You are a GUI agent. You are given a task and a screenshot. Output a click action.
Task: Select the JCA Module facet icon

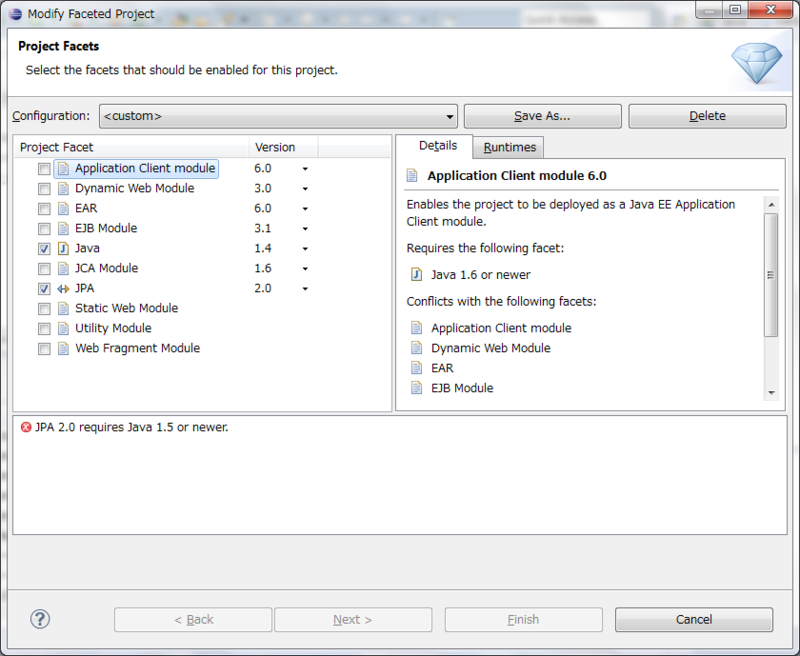(x=63, y=268)
